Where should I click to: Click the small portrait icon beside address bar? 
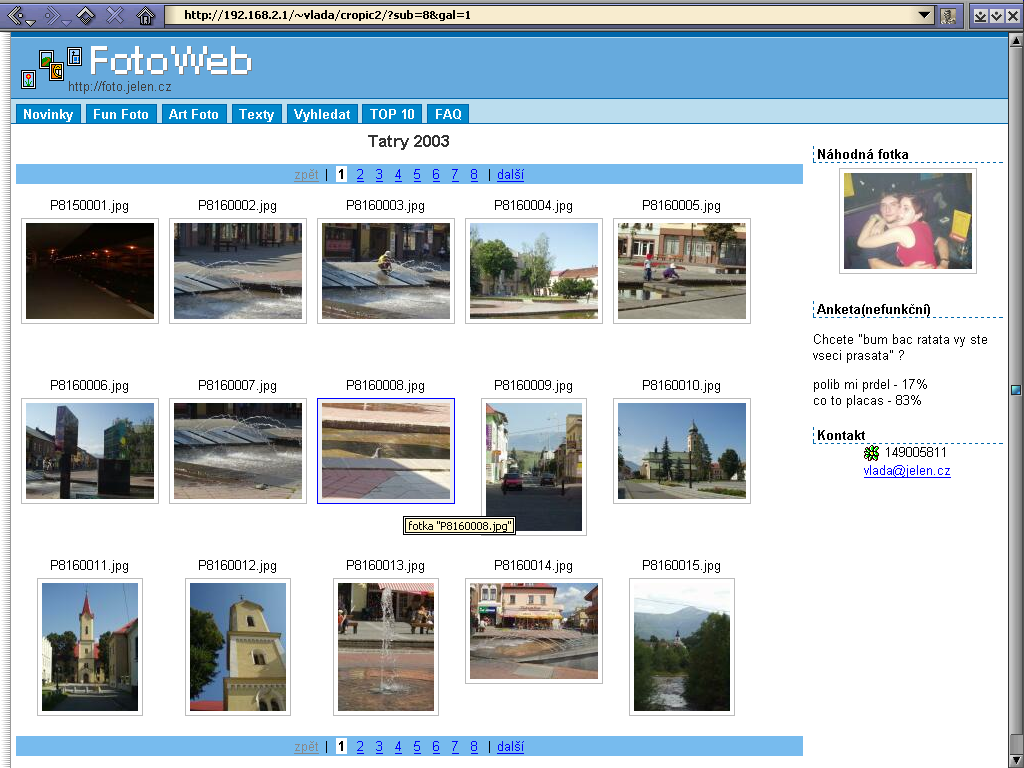948,15
